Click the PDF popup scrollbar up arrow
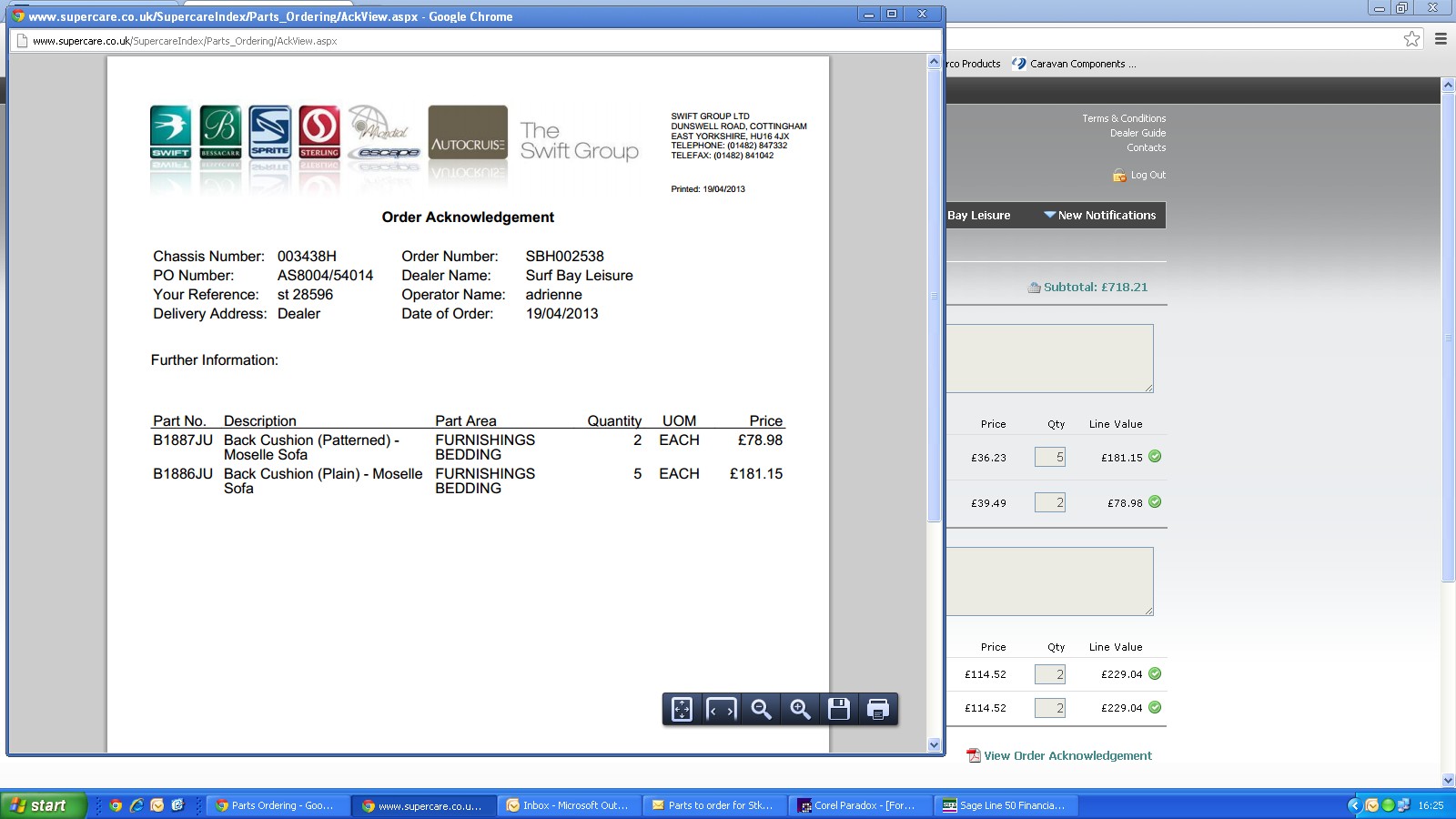Screen dimensions: 1456x819 click(934, 62)
